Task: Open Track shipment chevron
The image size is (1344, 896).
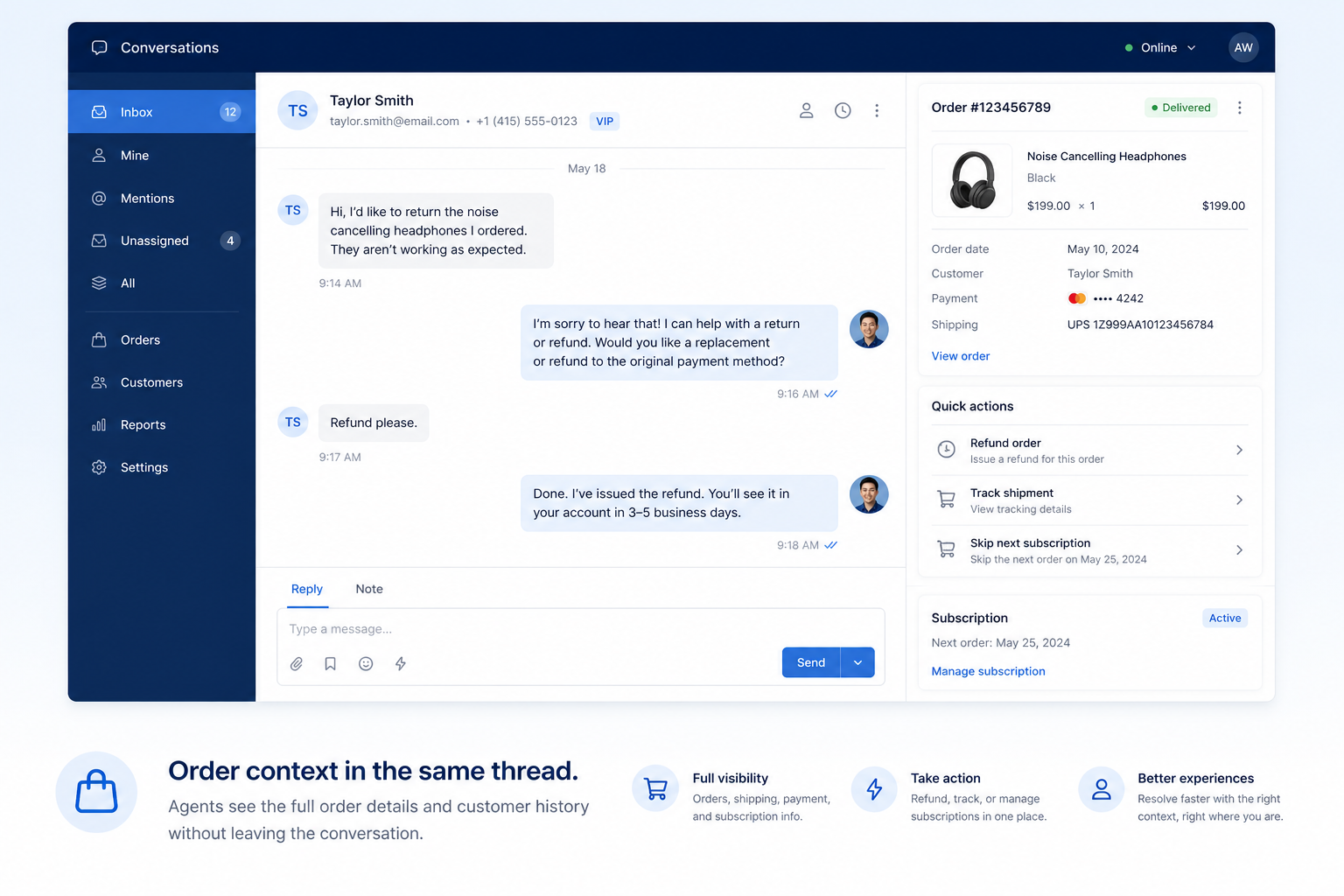Action: (1239, 500)
